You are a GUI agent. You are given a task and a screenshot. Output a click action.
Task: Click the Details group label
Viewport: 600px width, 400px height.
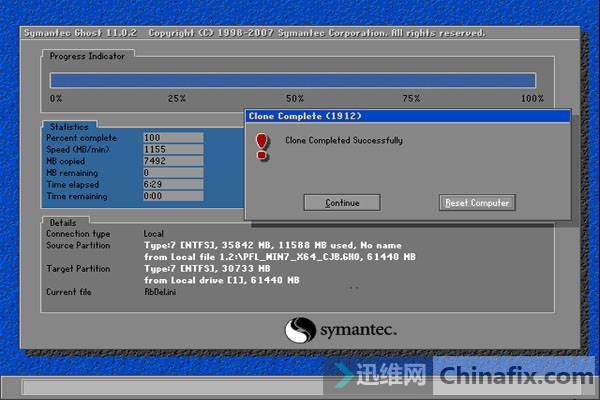pyautogui.click(x=63, y=223)
